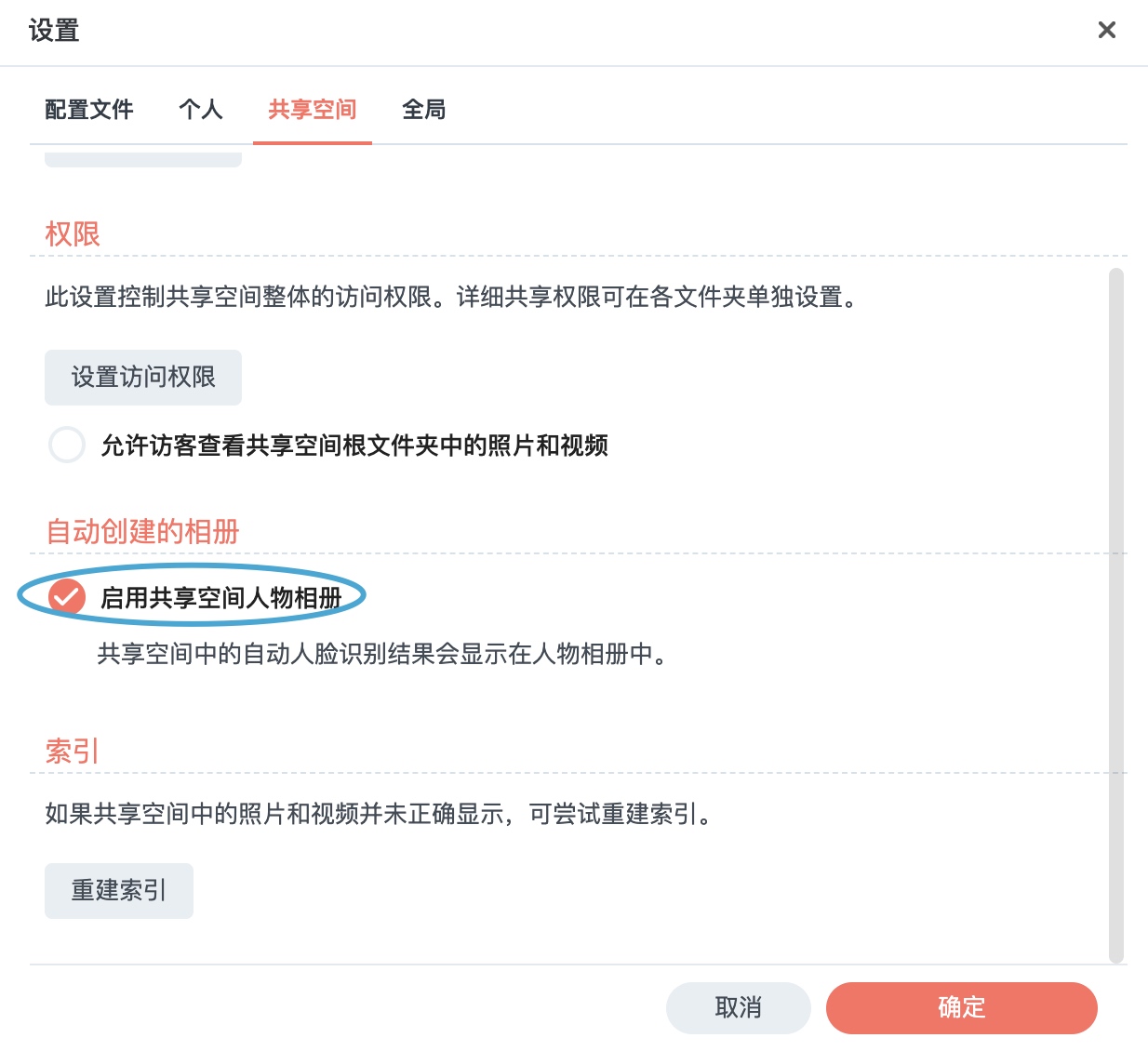Screen dimensions: 1148x1051
Task: Open the 个人 tab
Action: click(201, 110)
